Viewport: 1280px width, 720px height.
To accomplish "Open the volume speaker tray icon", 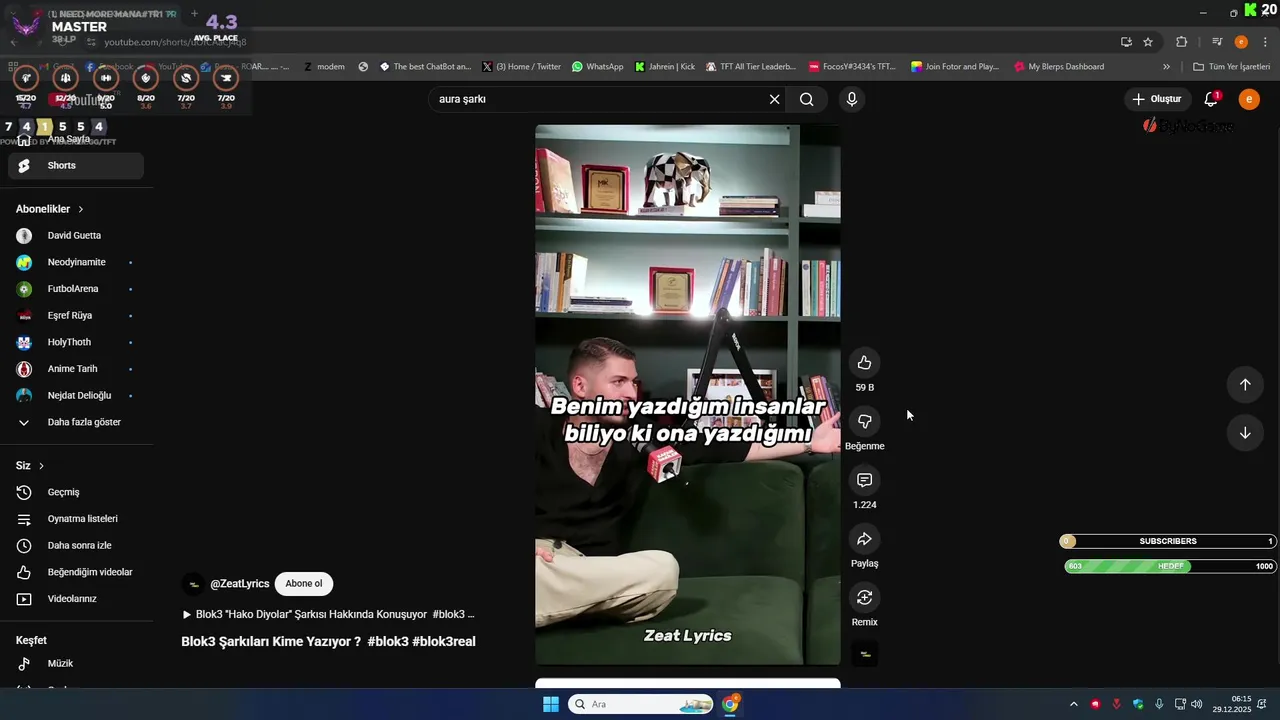I will [1197, 704].
